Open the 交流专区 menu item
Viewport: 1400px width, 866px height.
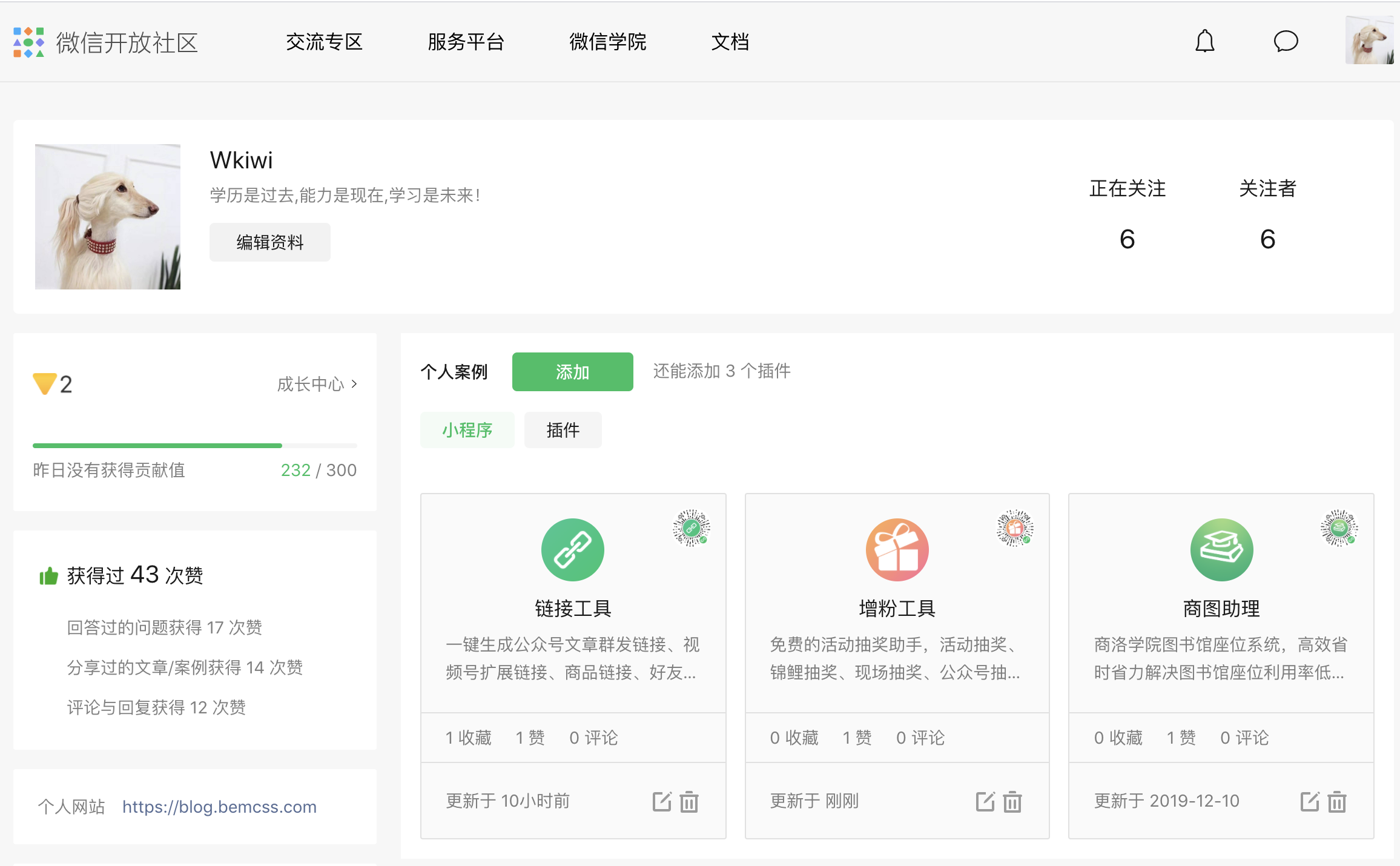324,42
